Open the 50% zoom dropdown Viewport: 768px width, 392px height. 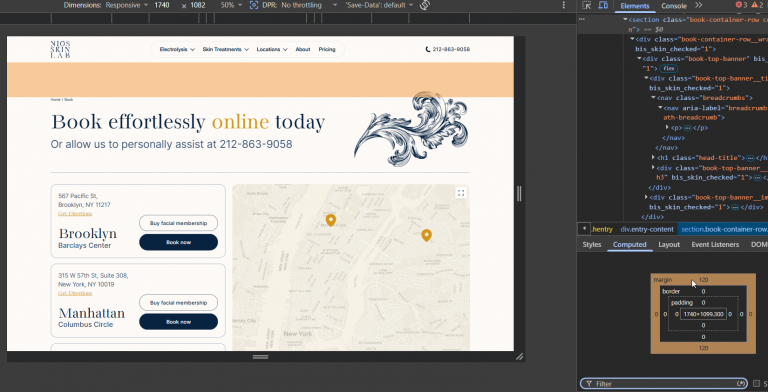(x=230, y=5)
